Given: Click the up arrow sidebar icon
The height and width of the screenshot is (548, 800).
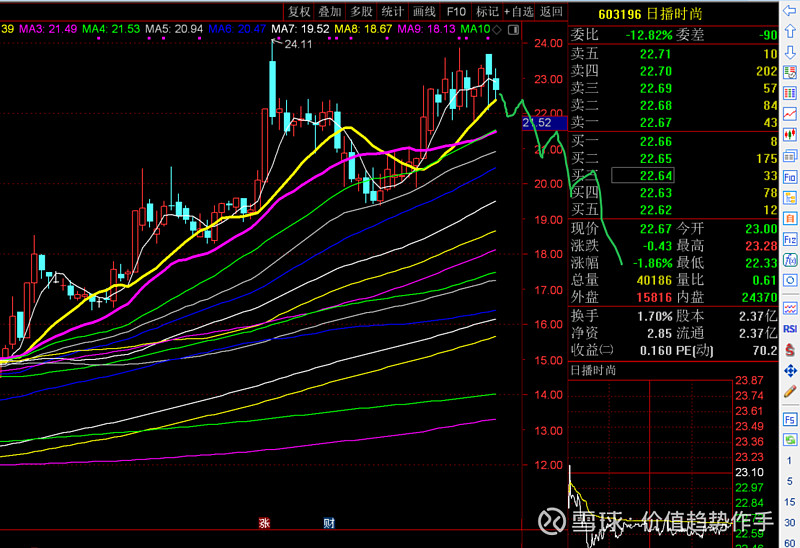Looking at the screenshot, I should point(790,30).
